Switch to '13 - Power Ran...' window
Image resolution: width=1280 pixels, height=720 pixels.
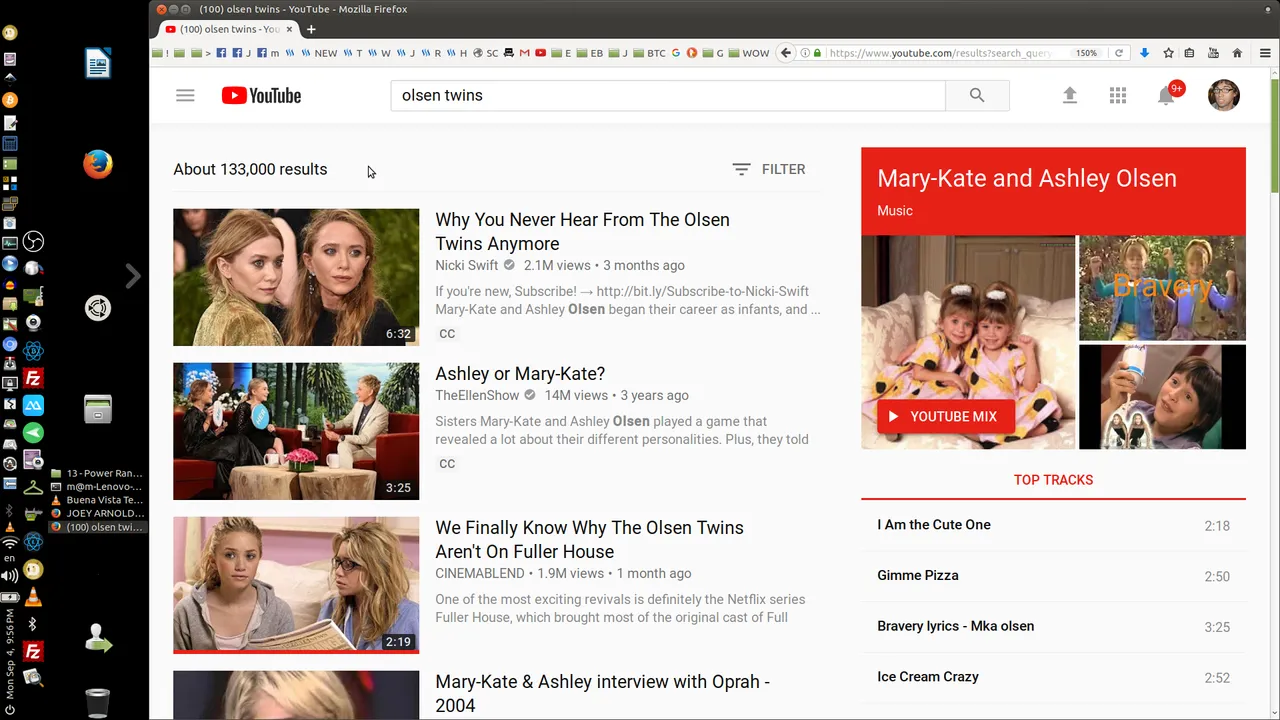[x=97, y=473]
